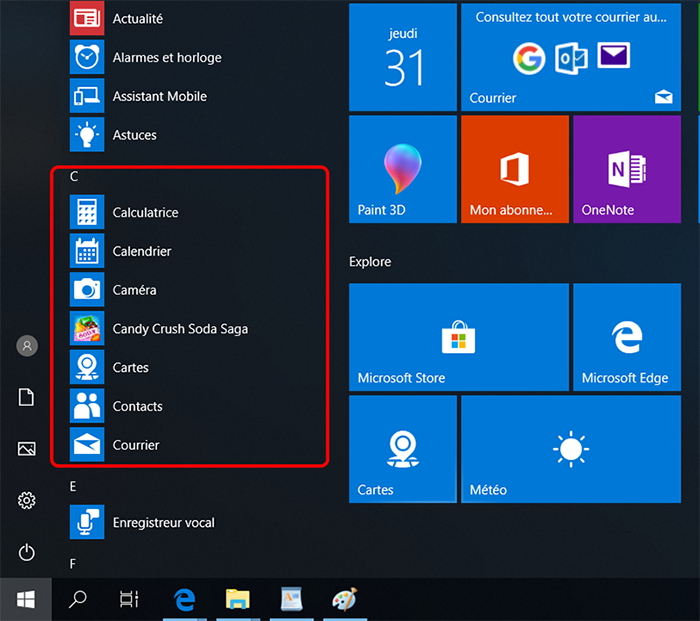The image size is (700, 621).
Task: Launch the Enregistreur vocal icon
Action: pos(87,522)
